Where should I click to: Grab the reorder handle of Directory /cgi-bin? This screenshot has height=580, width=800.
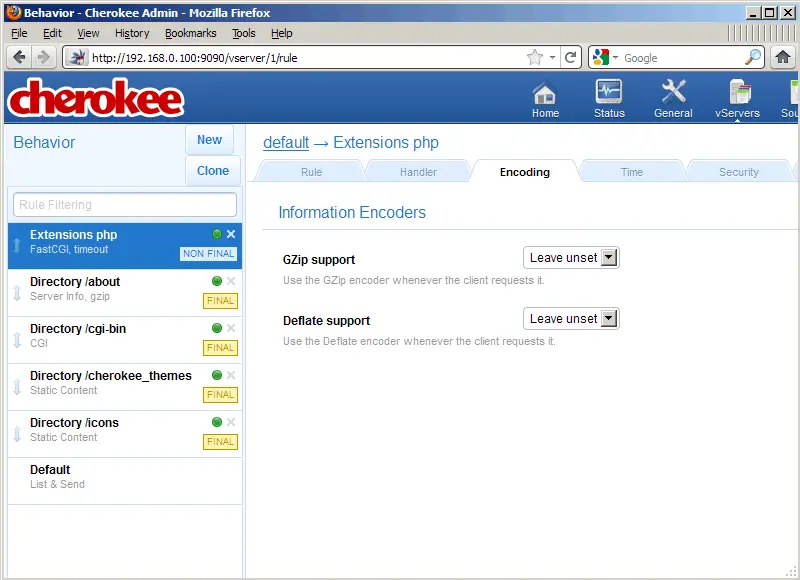17,340
